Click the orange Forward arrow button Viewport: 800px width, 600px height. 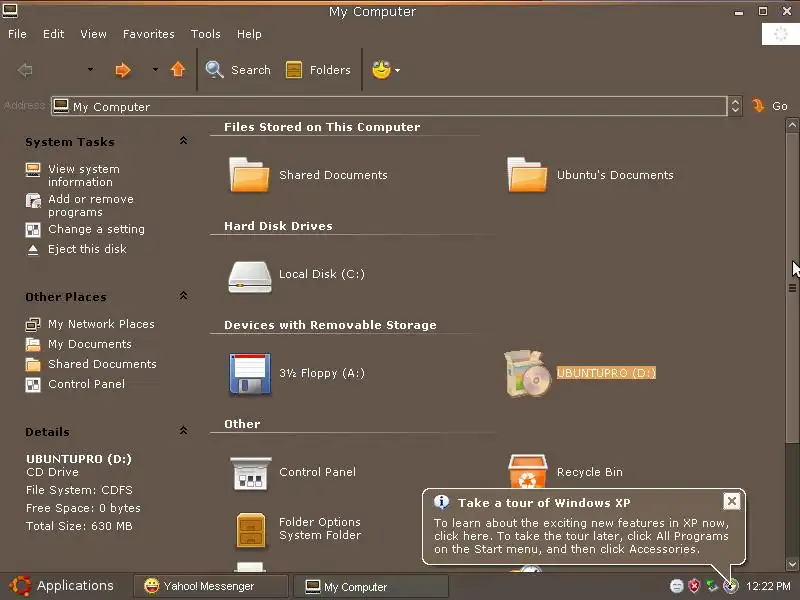122,70
